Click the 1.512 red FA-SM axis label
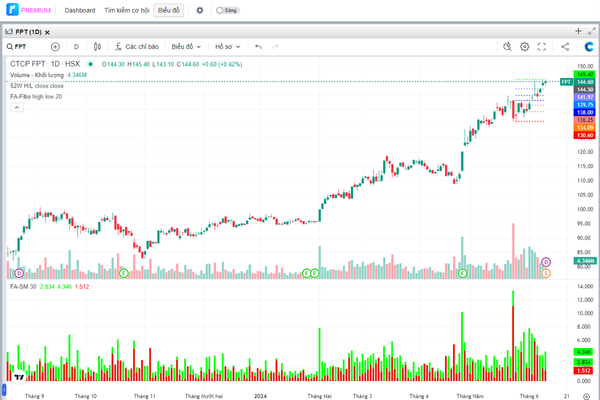The height and width of the screenshot is (400, 600). tap(584, 371)
